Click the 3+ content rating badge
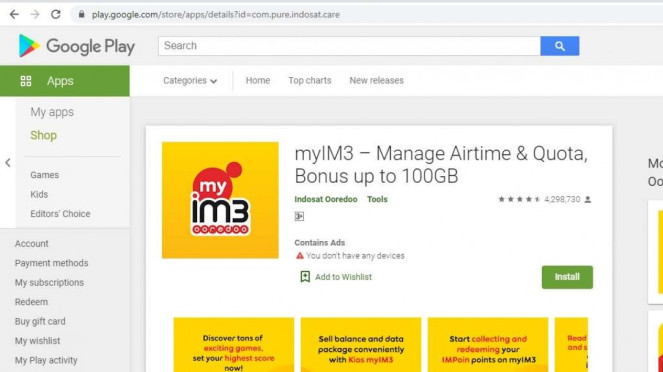The height and width of the screenshot is (372, 663). coord(299,216)
